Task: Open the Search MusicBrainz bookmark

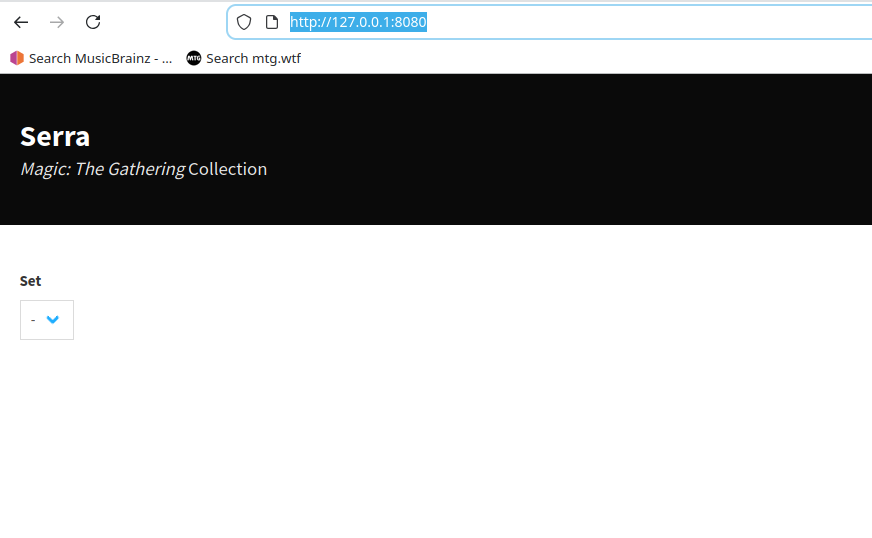Action: (100, 58)
